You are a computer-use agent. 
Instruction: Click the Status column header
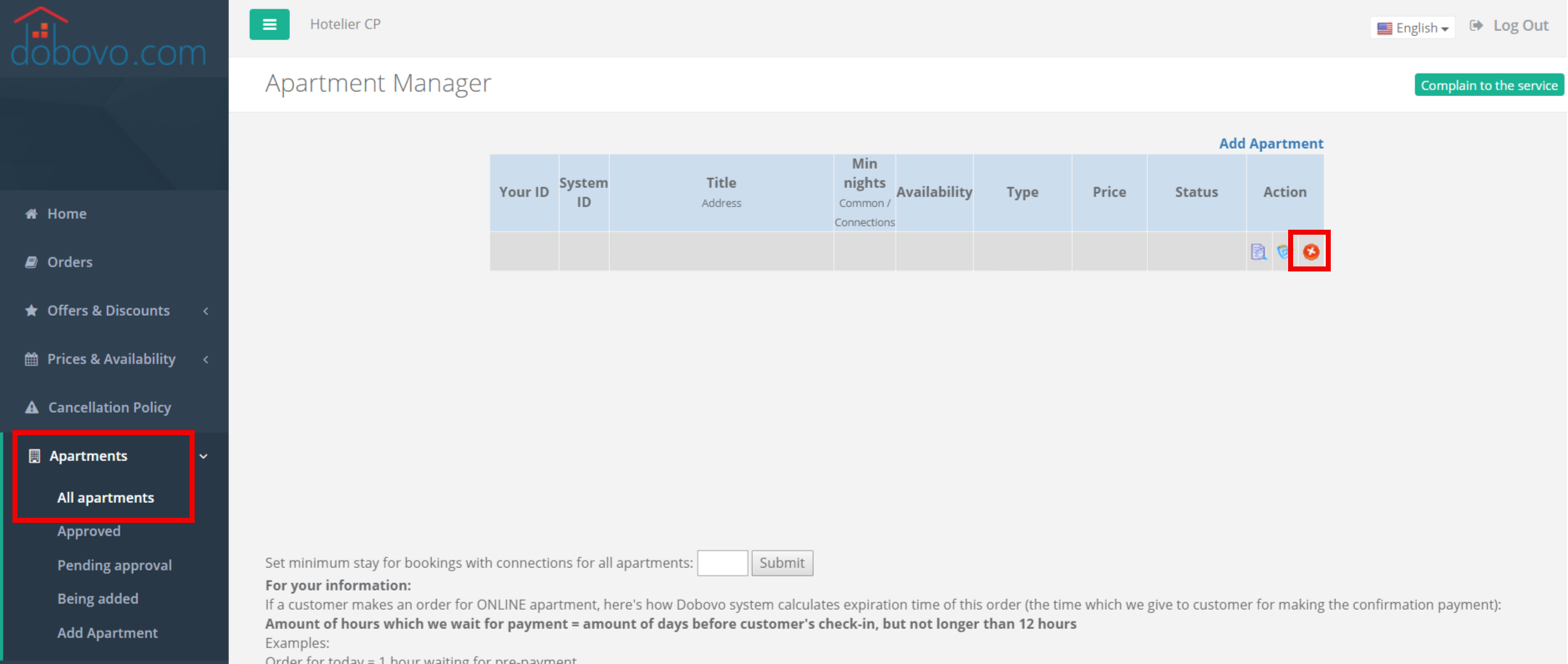1196,192
